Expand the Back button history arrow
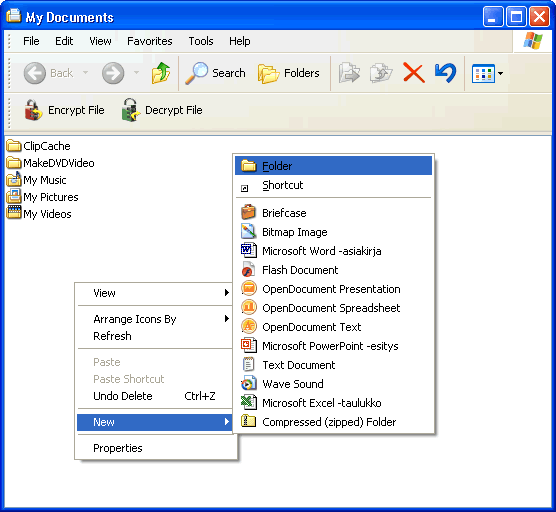 pos(85,73)
